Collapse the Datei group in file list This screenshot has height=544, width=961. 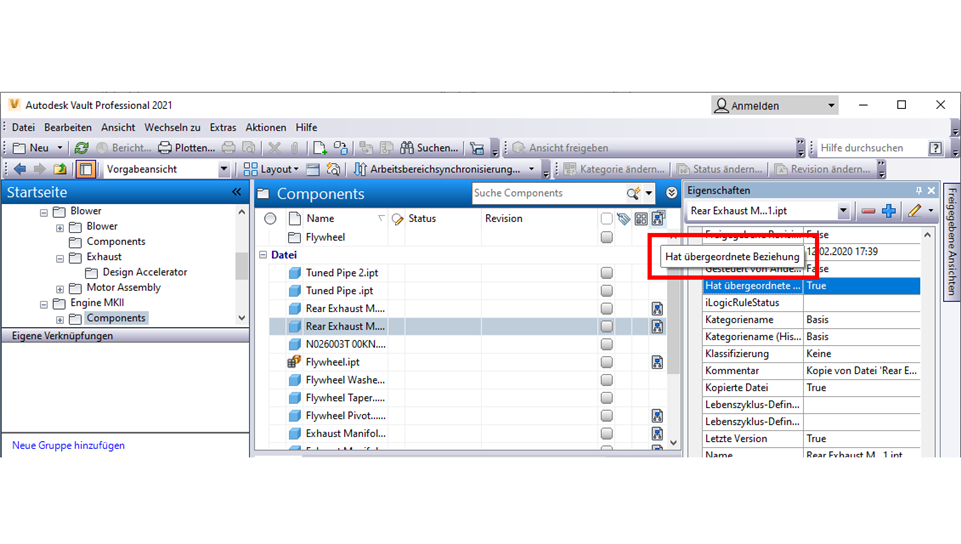tap(263, 255)
